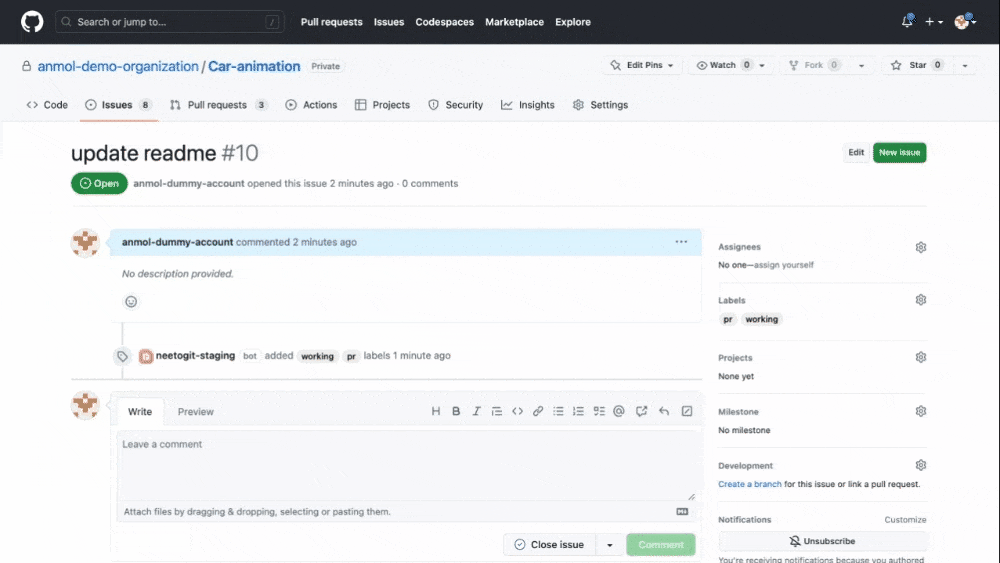
Task: Open the repository Settings tab
Action: point(600,105)
